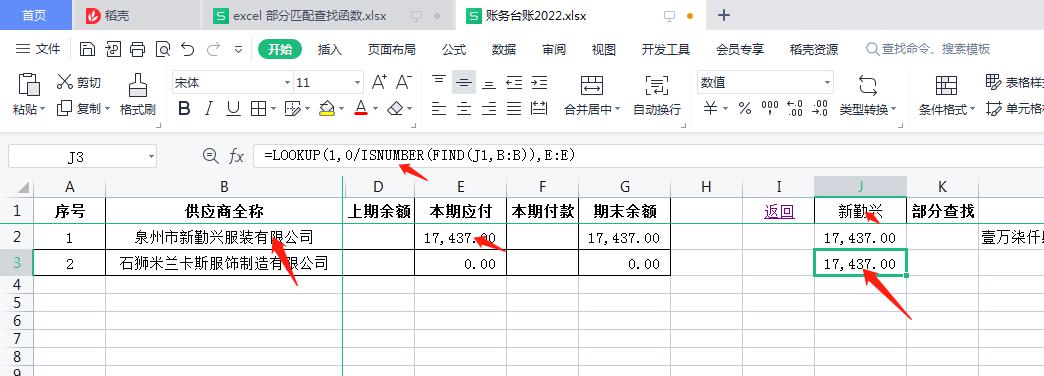Click the column G header

click(x=625, y=187)
